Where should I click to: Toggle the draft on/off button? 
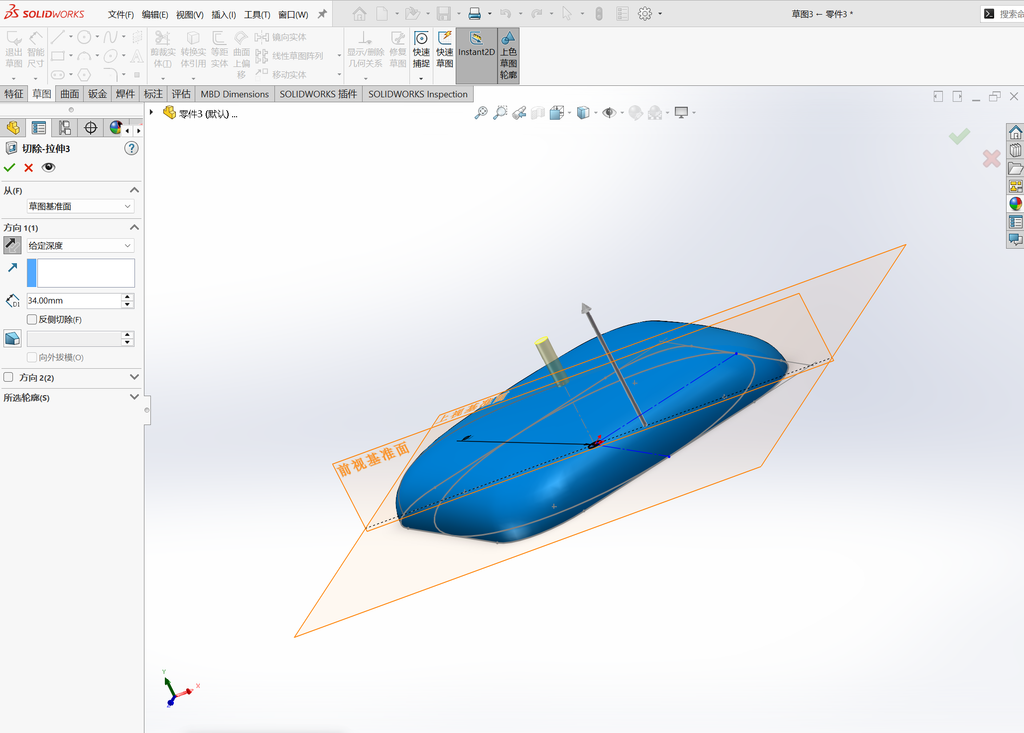[12, 338]
